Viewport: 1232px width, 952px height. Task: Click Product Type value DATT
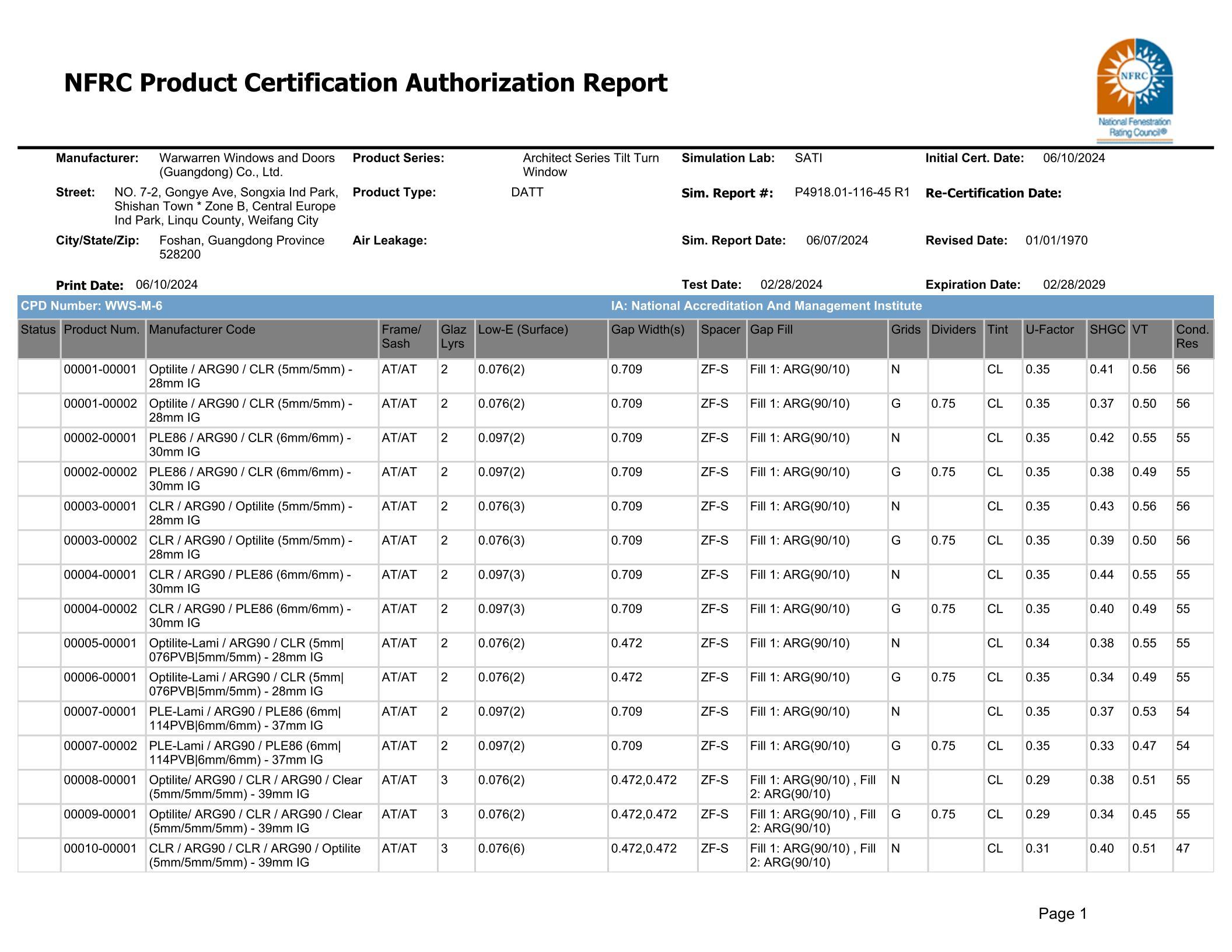coord(527,192)
